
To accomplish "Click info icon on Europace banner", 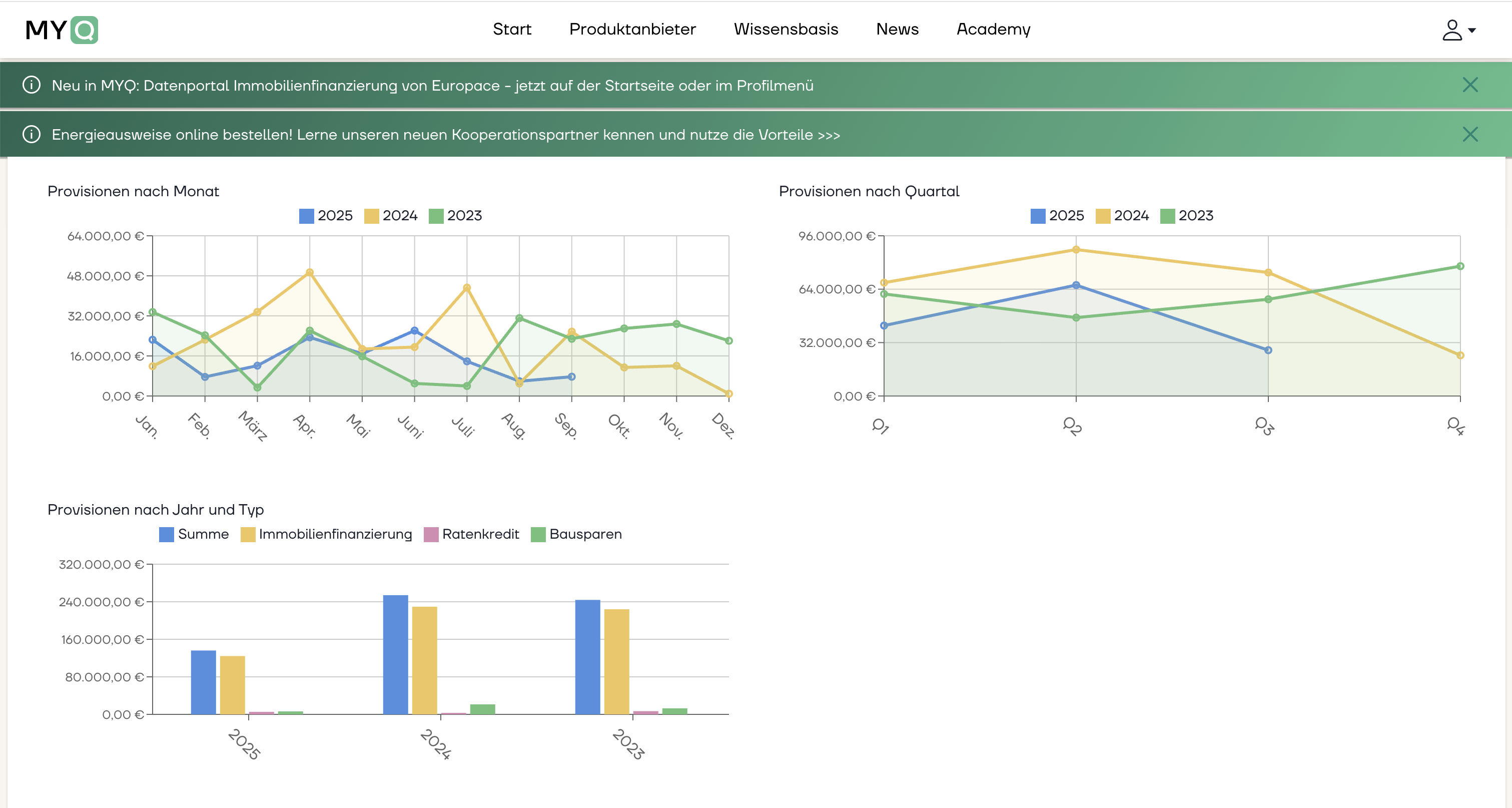I will [x=31, y=85].
